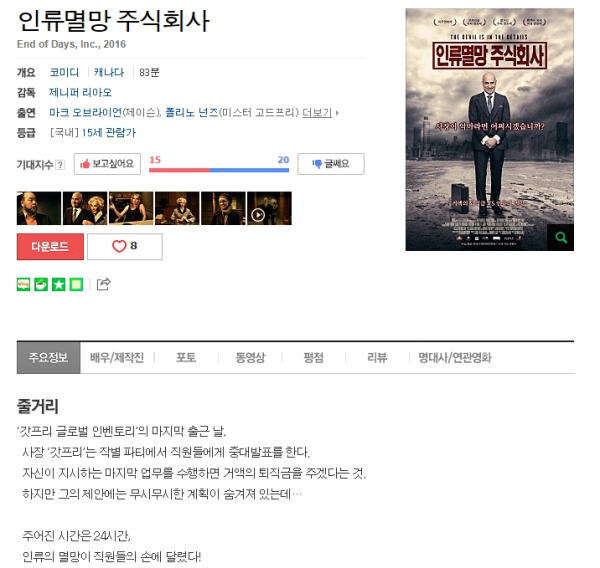Click the green memo square icon
Image resolution: width=600 pixels, height=568 pixels.
click(x=76, y=284)
